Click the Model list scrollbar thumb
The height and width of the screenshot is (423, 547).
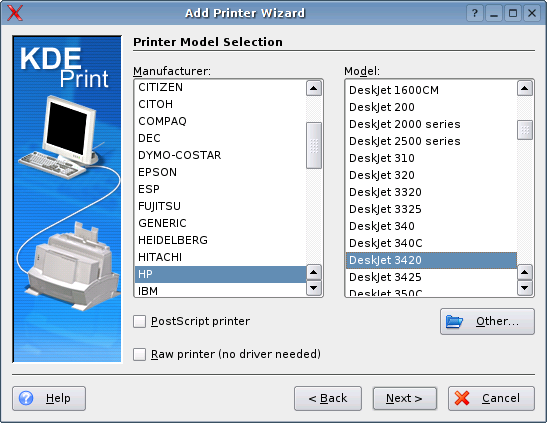click(x=525, y=130)
